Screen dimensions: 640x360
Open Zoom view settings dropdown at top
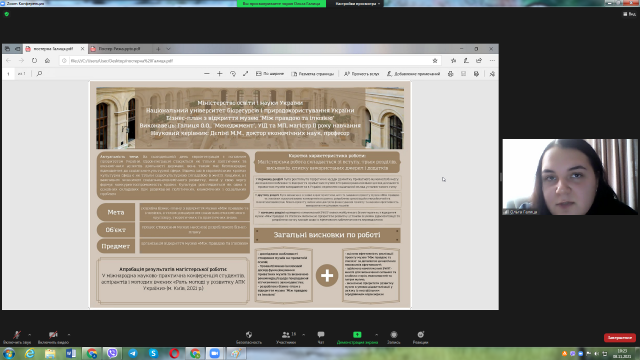click(x=358, y=4)
